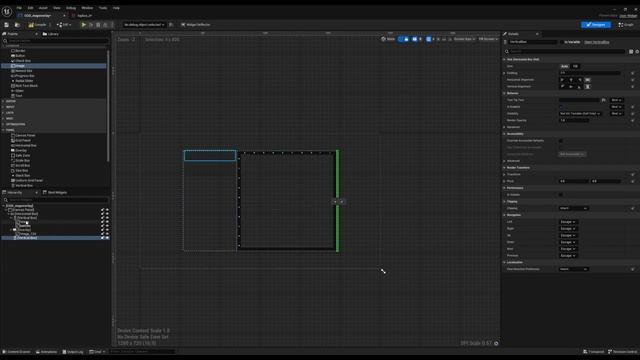Open the Visibility dropdown in Behavior
The height and width of the screenshot is (360, 640).
click(580, 113)
